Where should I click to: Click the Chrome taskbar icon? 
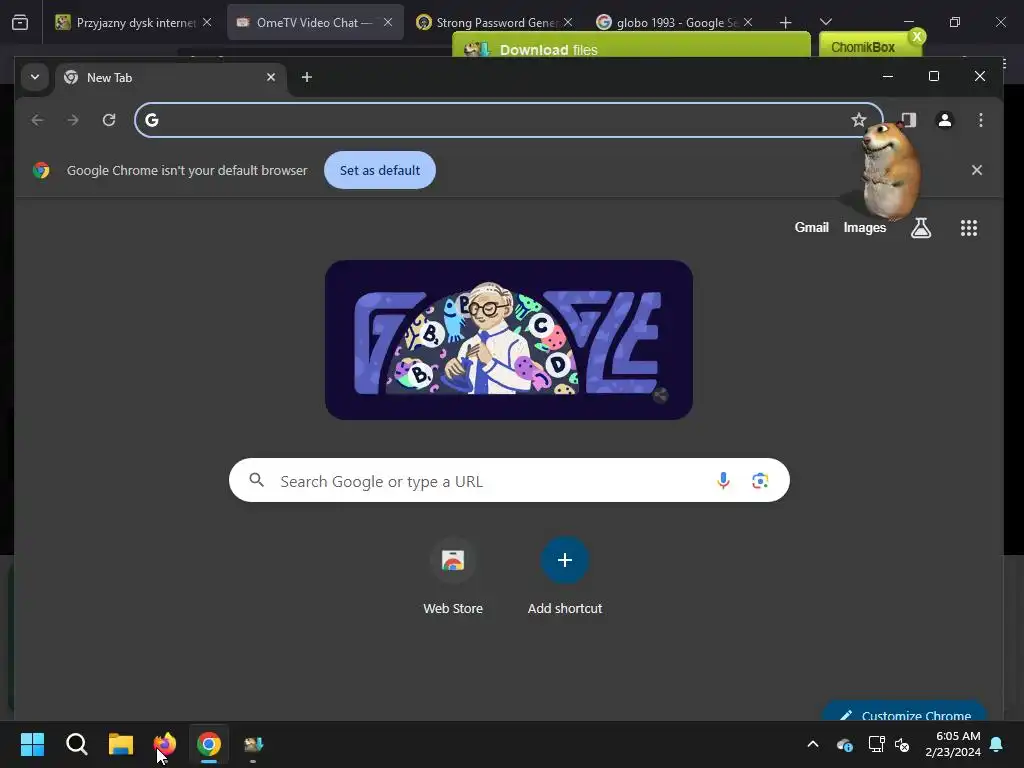click(209, 744)
